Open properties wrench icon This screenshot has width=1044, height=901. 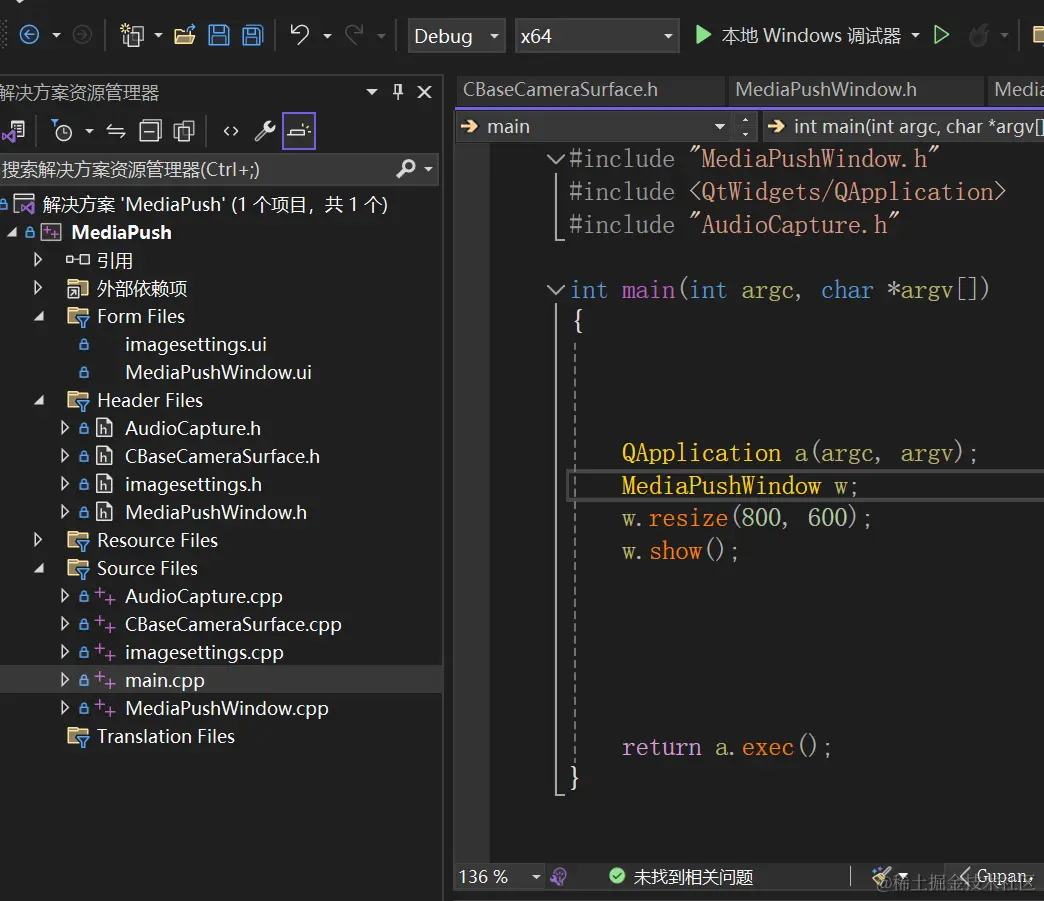(x=265, y=131)
